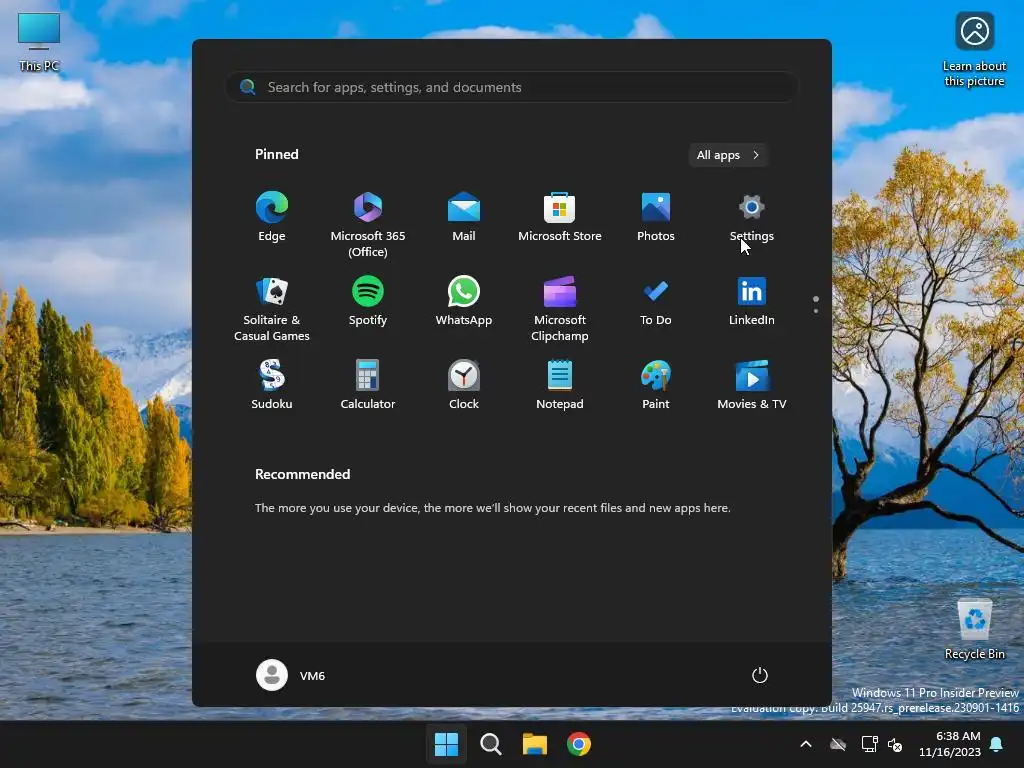Open the Clock app
Image resolution: width=1024 pixels, height=768 pixels.
tap(464, 385)
